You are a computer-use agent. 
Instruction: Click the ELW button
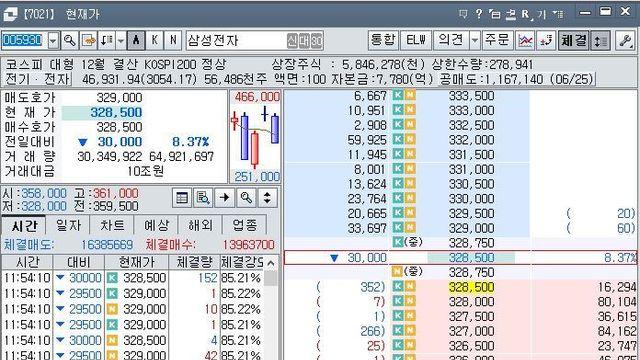[416, 40]
